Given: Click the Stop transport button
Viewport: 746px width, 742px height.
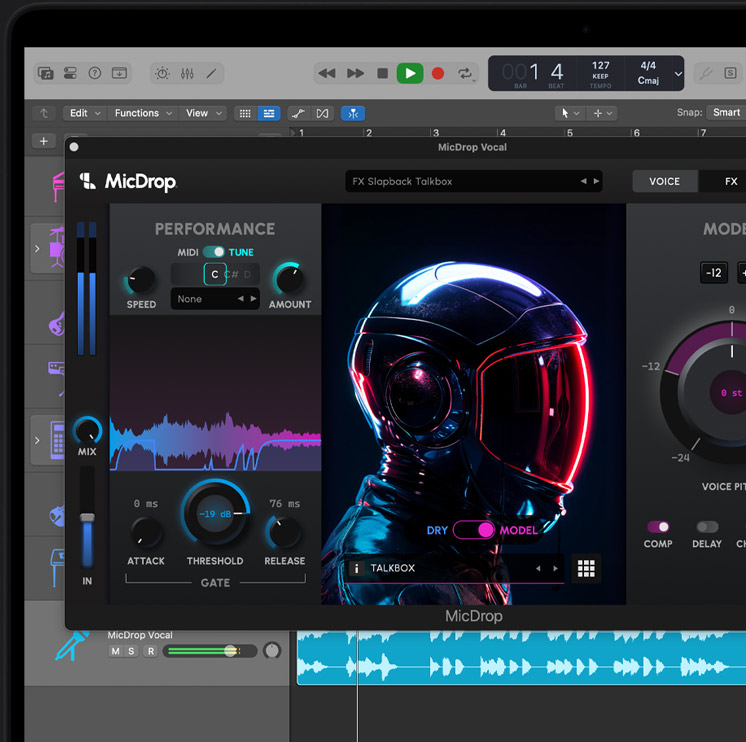Looking at the screenshot, I should click(x=382, y=73).
